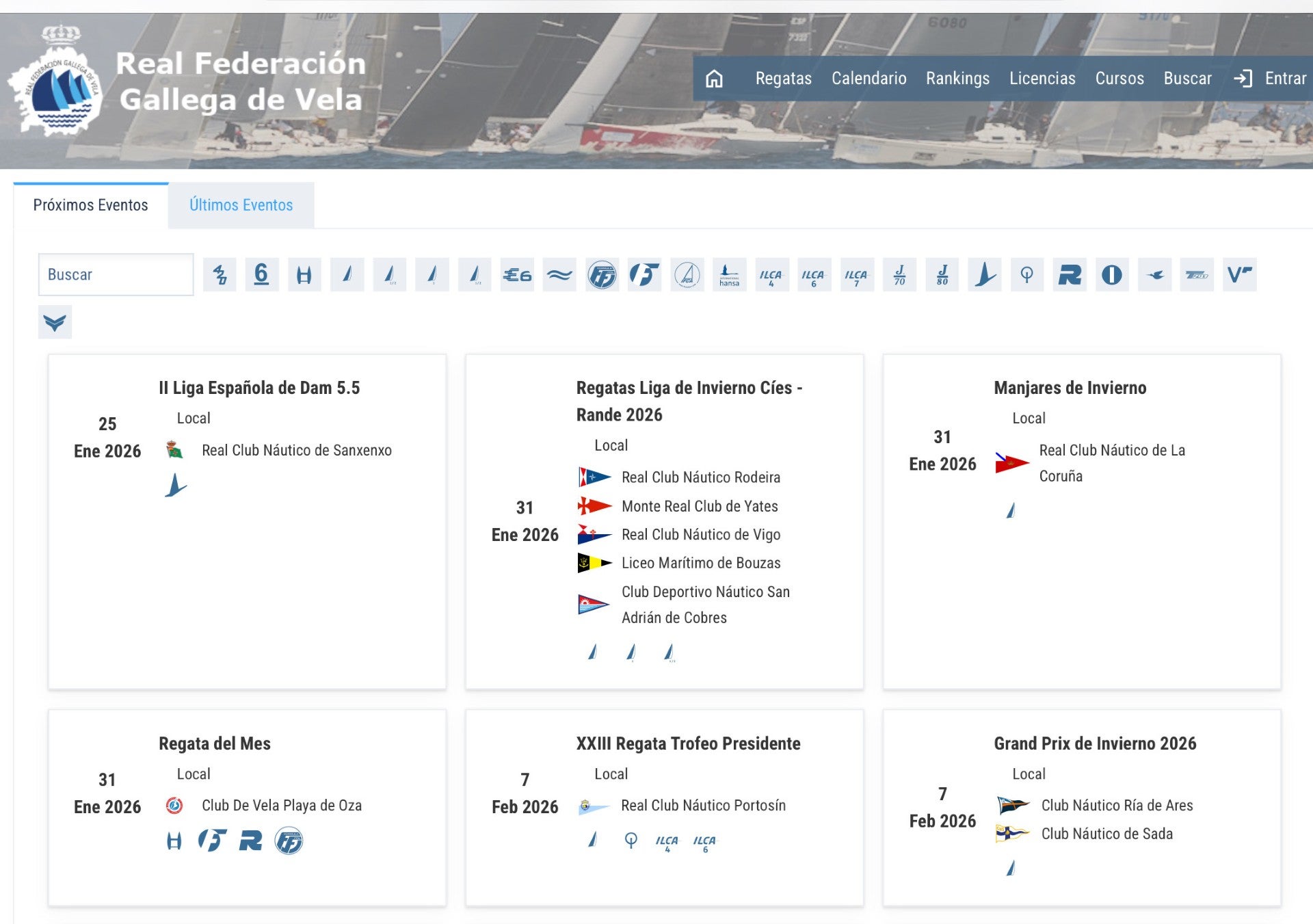This screenshot has height=924, width=1313.
Task: Click the home icon in navigation bar
Action: [x=714, y=79]
